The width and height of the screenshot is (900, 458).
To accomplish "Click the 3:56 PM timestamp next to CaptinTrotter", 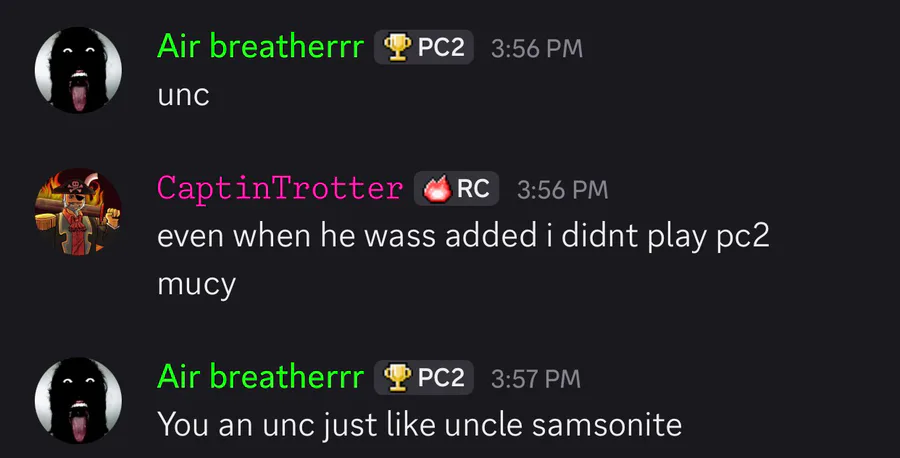I will (x=562, y=188).
